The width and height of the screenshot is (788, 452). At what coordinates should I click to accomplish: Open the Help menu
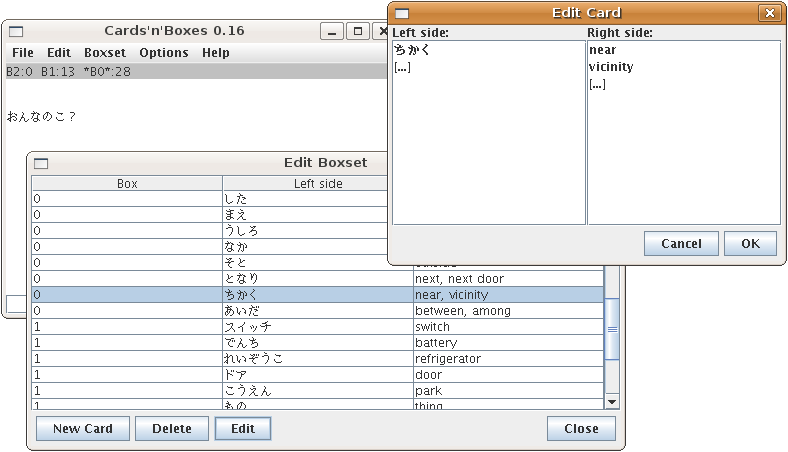coord(216,53)
